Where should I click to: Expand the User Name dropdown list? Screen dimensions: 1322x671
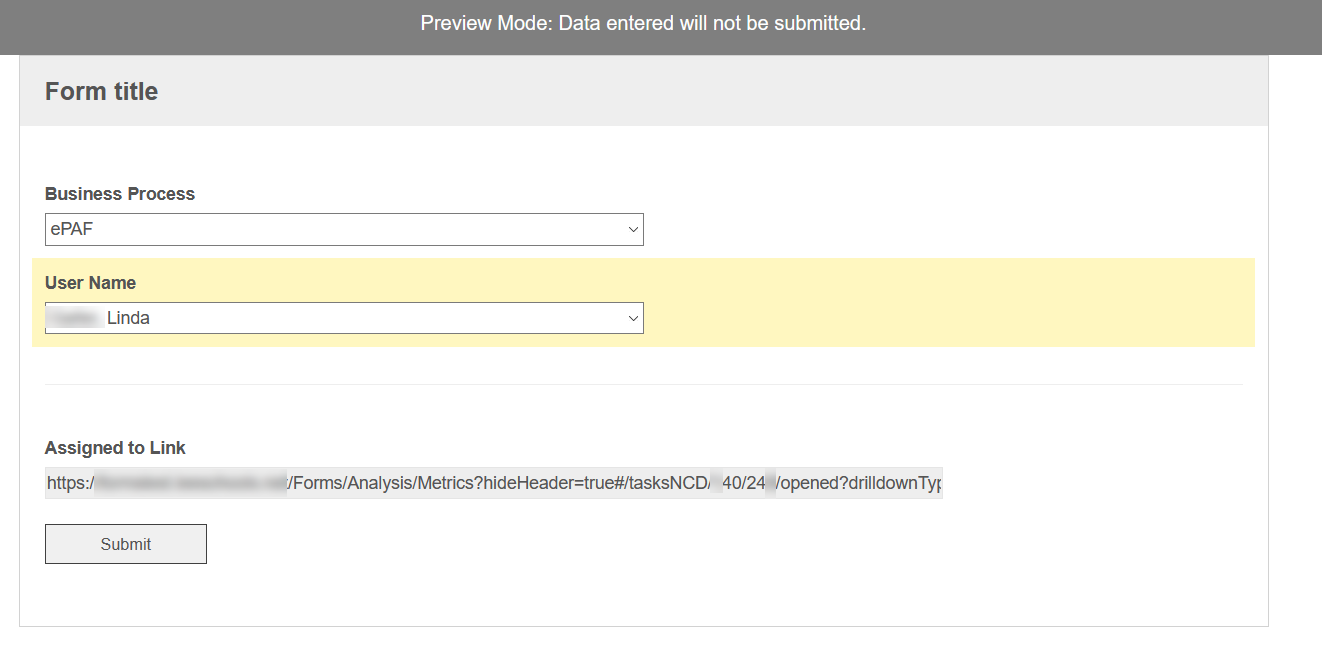point(343,318)
